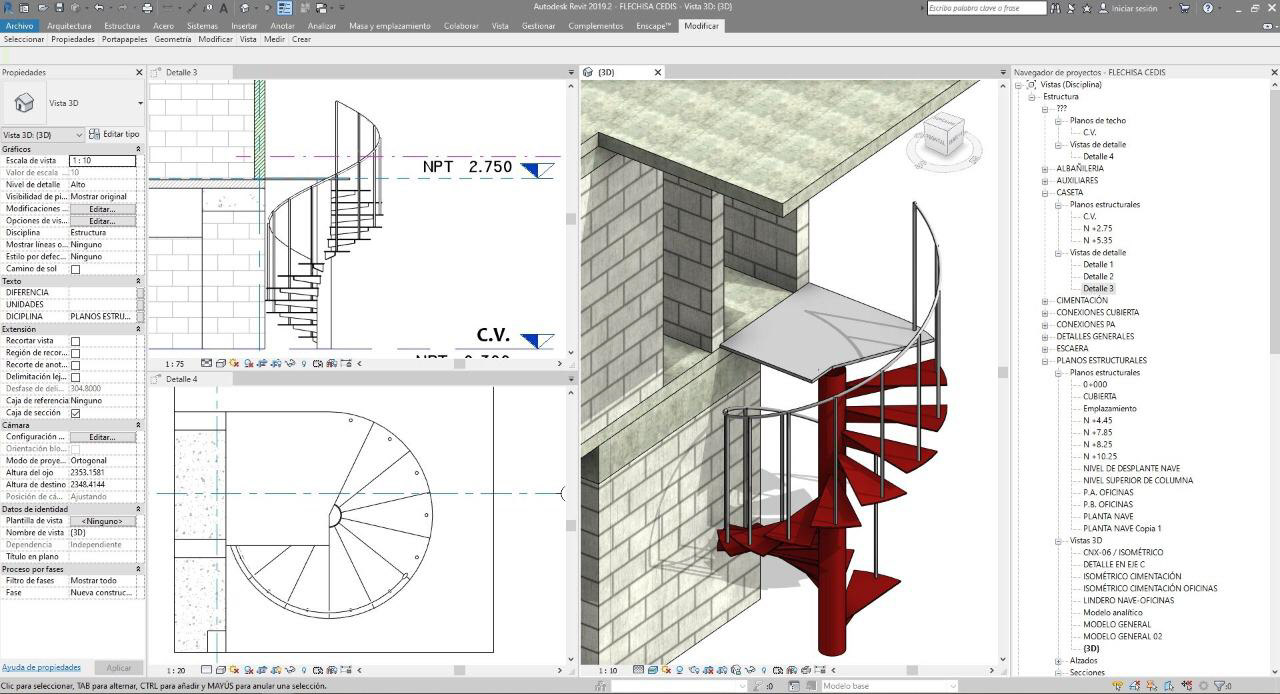
Task: Click the highlighted Thin Lines icon in quick access
Action: [x=285, y=7]
